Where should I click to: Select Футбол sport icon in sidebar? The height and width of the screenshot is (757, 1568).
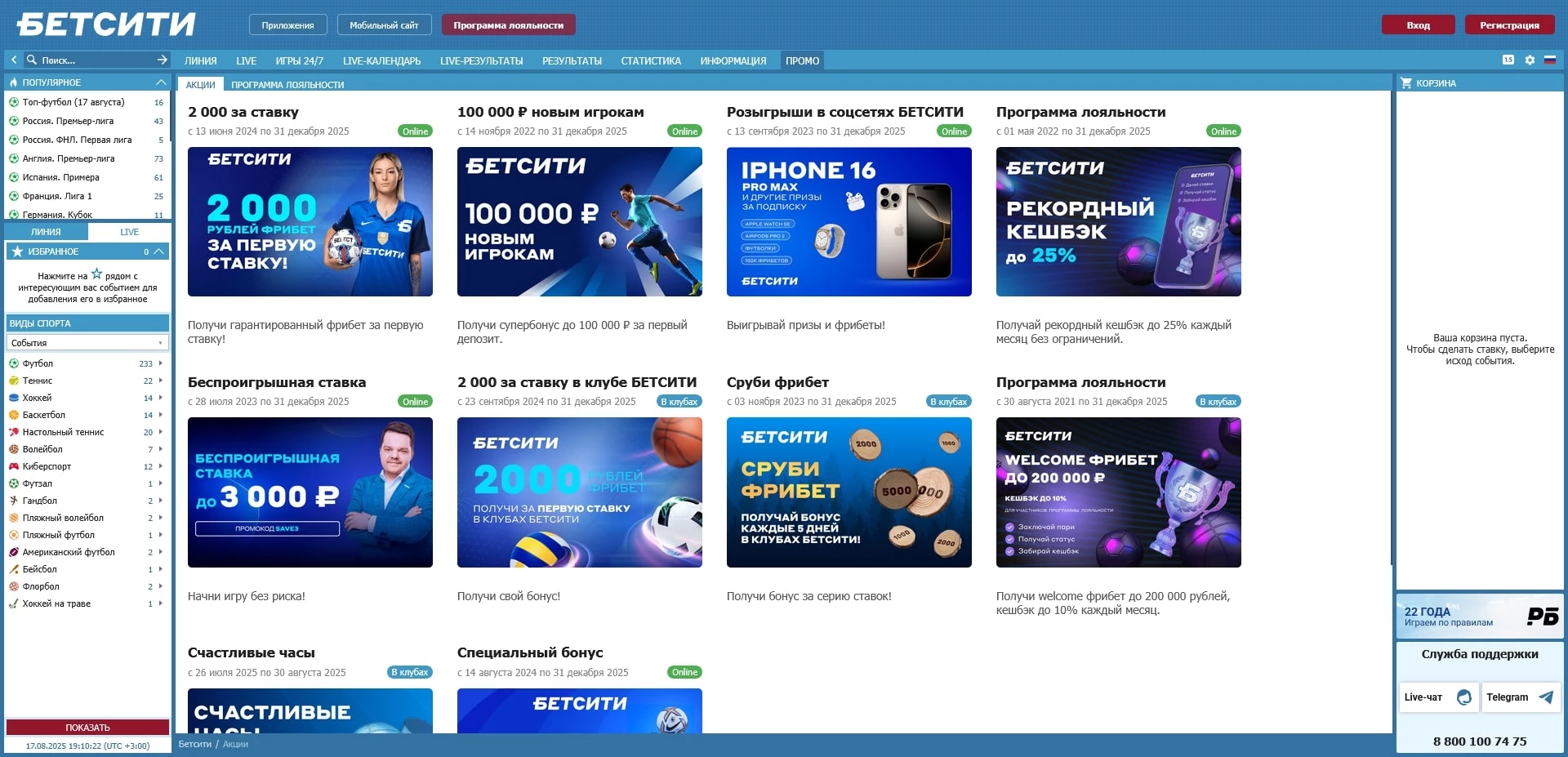14,363
